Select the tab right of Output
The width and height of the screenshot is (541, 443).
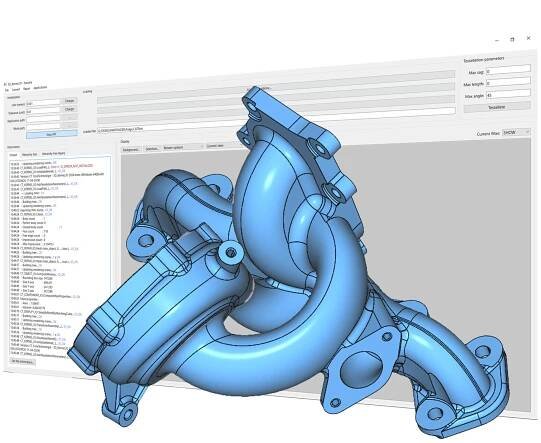click(29, 154)
